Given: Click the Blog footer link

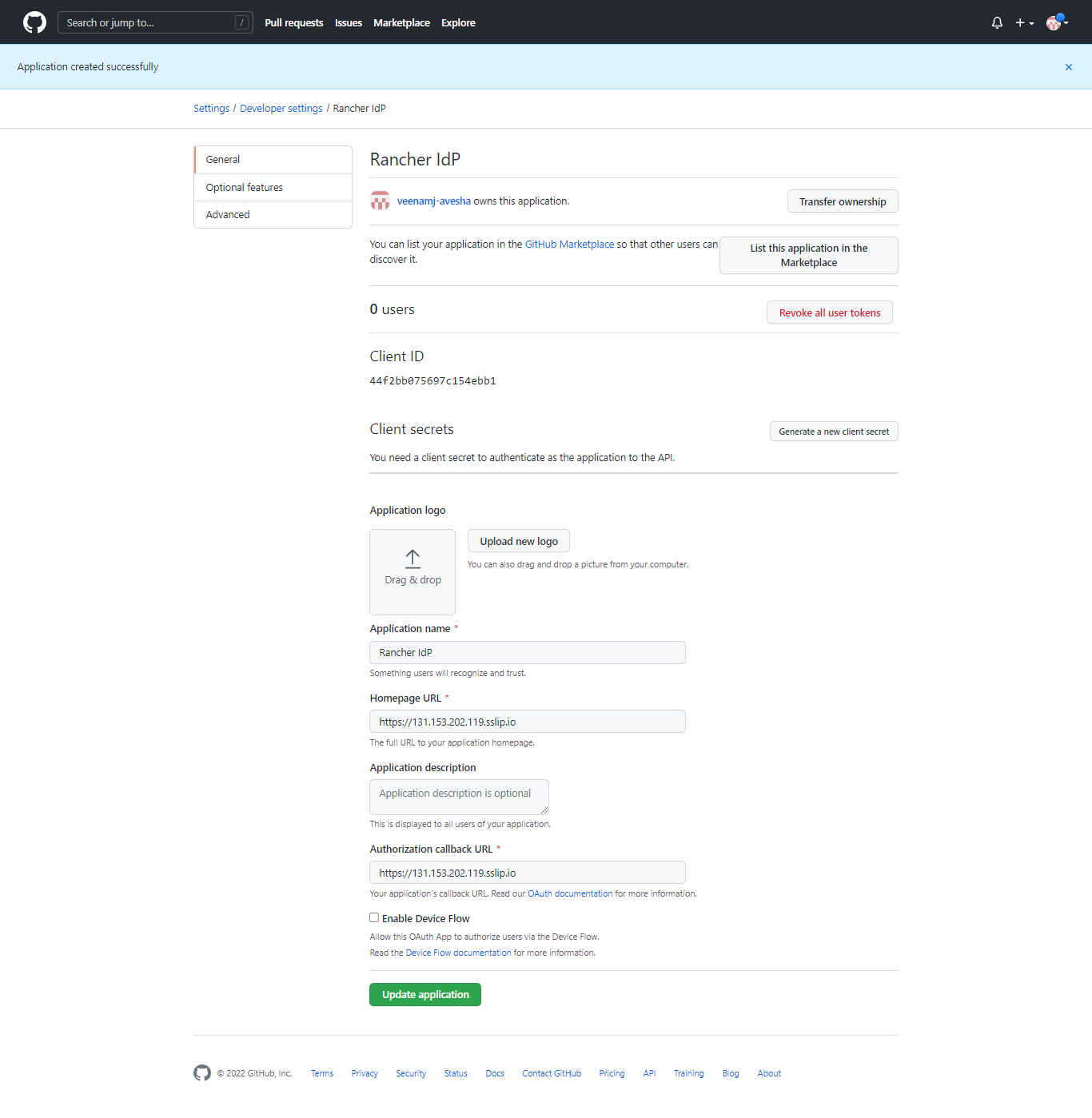Looking at the screenshot, I should (731, 1073).
